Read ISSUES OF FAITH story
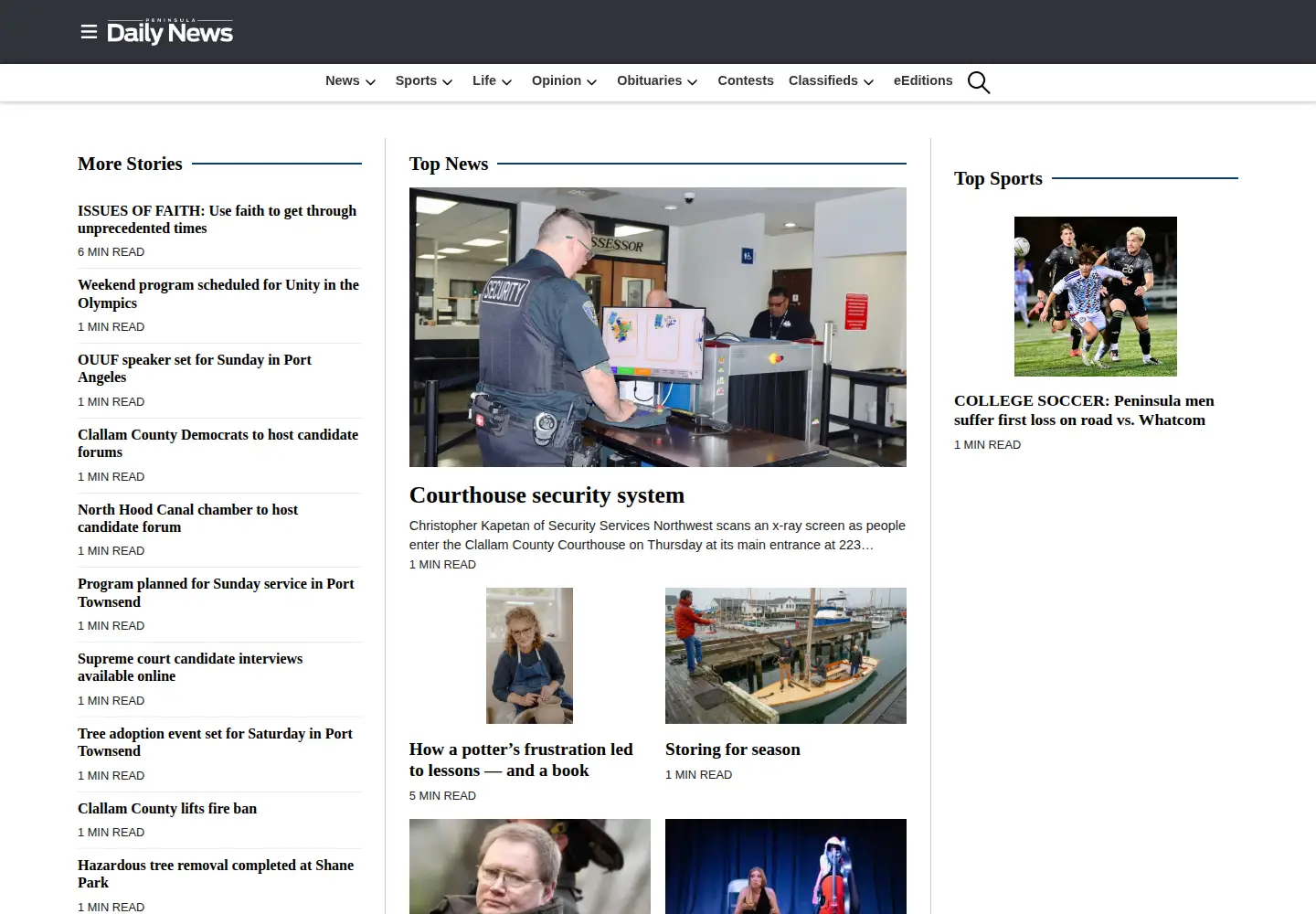The image size is (1316, 914). click(218, 219)
